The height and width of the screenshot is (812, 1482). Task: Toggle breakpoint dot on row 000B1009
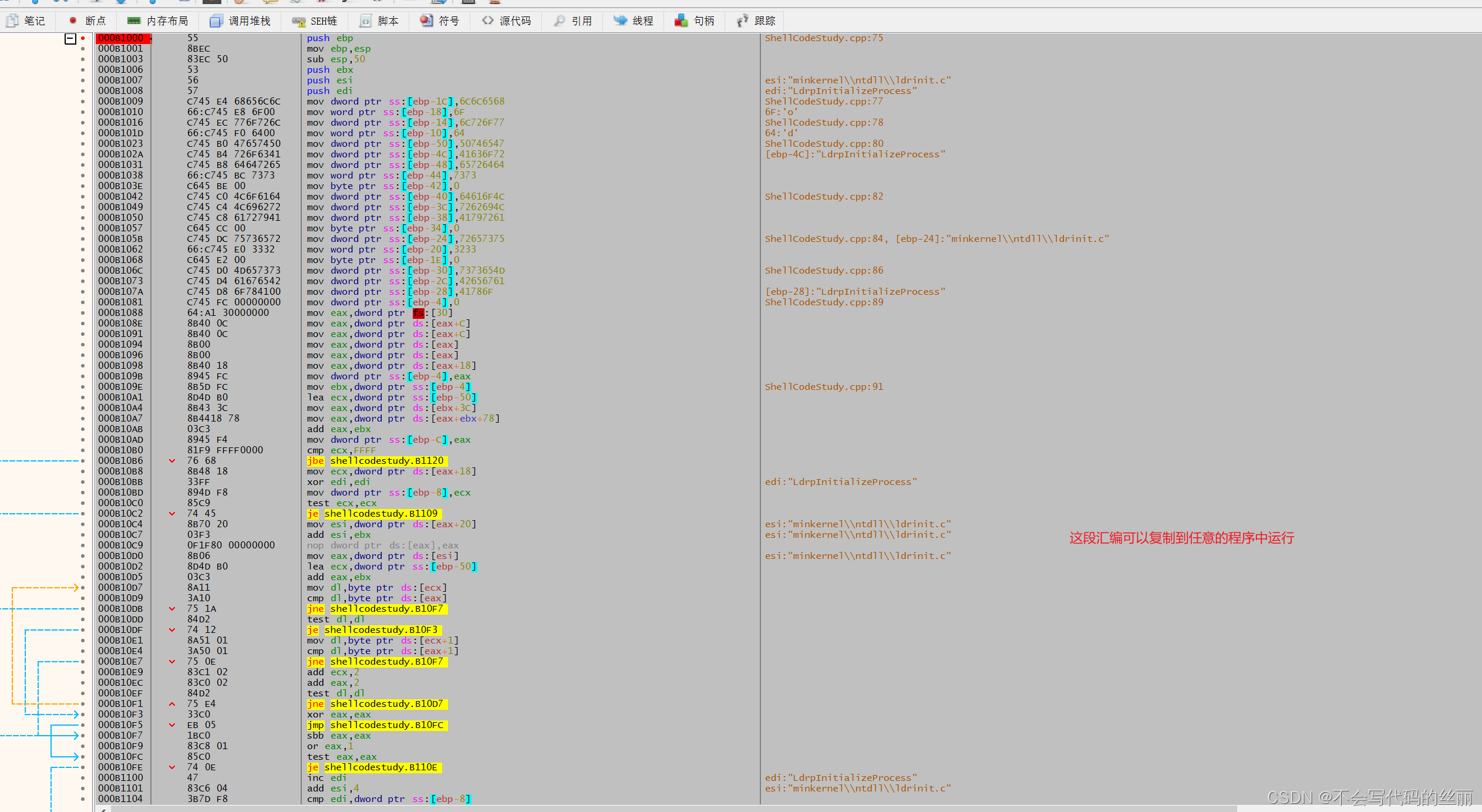[83, 102]
